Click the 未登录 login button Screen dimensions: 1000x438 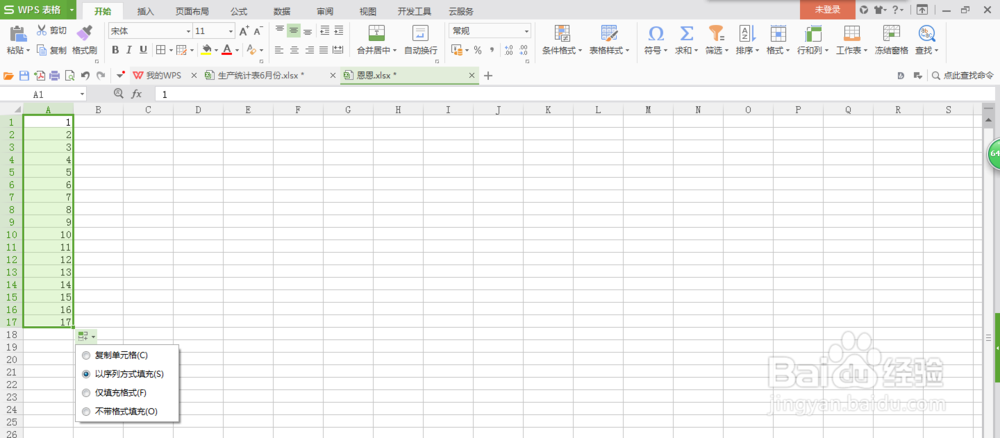click(x=827, y=10)
